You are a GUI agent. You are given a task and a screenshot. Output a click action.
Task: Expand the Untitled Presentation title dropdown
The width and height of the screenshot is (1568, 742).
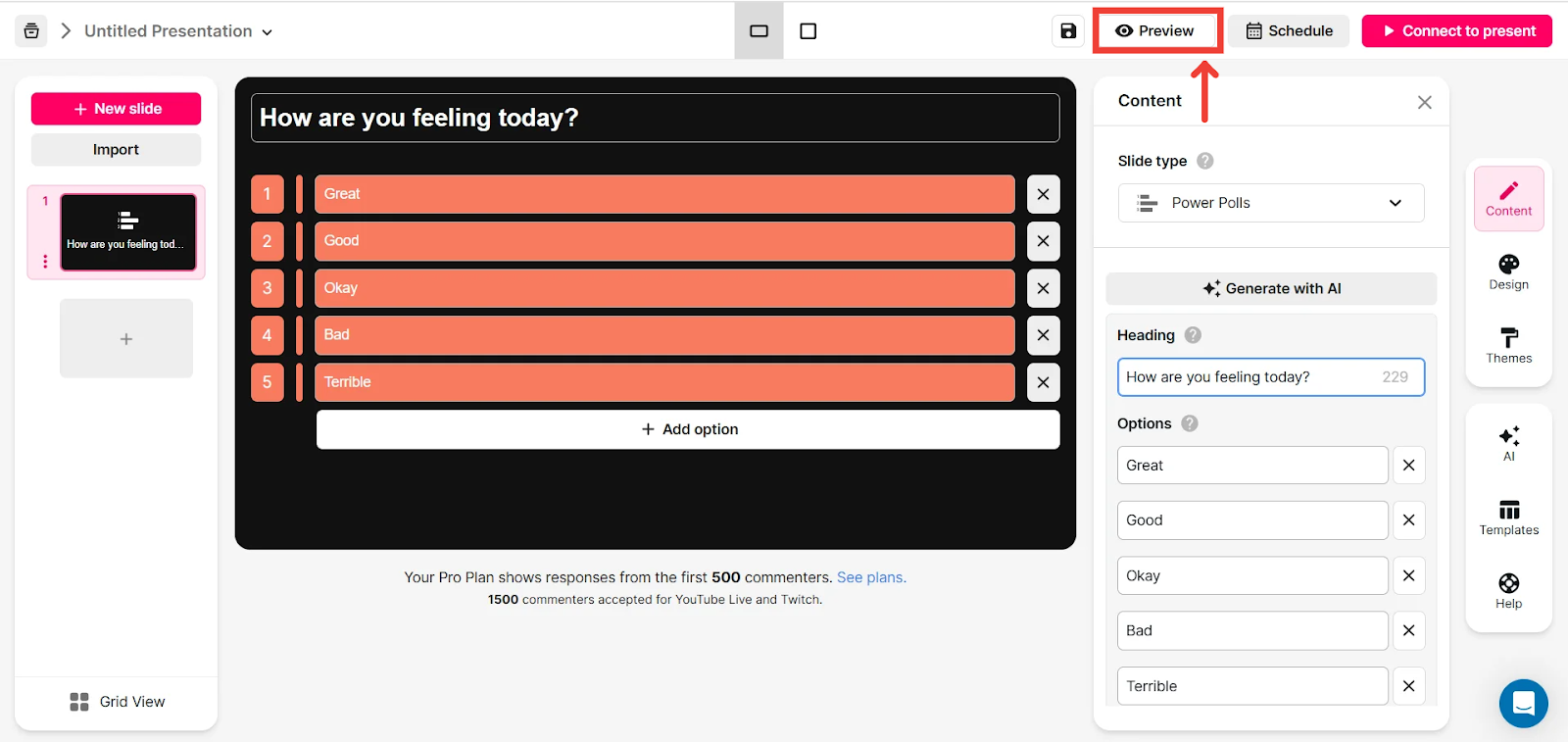click(x=267, y=32)
